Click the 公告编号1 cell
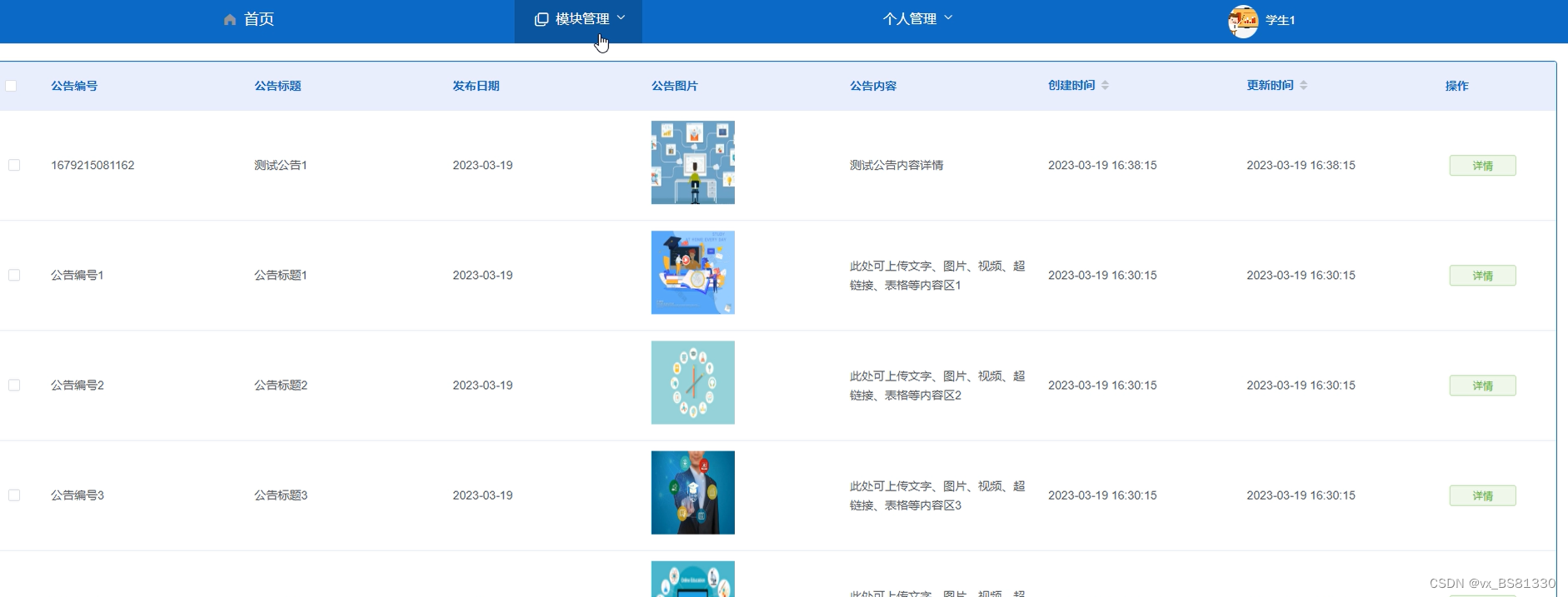This screenshot has height=597, width=1568. click(77, 275)
